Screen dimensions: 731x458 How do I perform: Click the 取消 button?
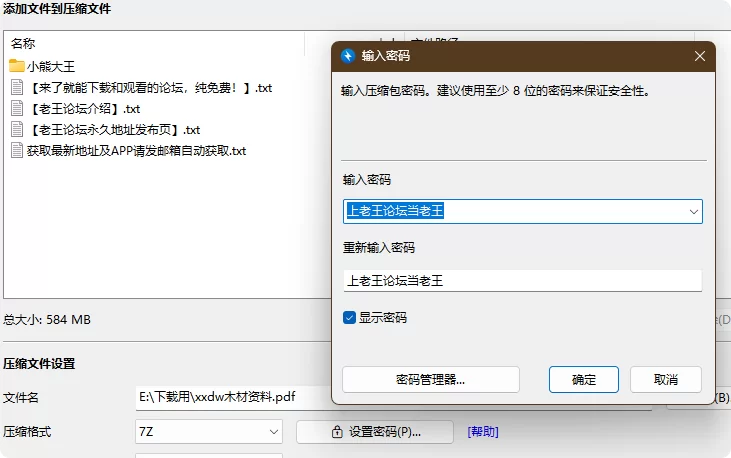pos(666,380)
